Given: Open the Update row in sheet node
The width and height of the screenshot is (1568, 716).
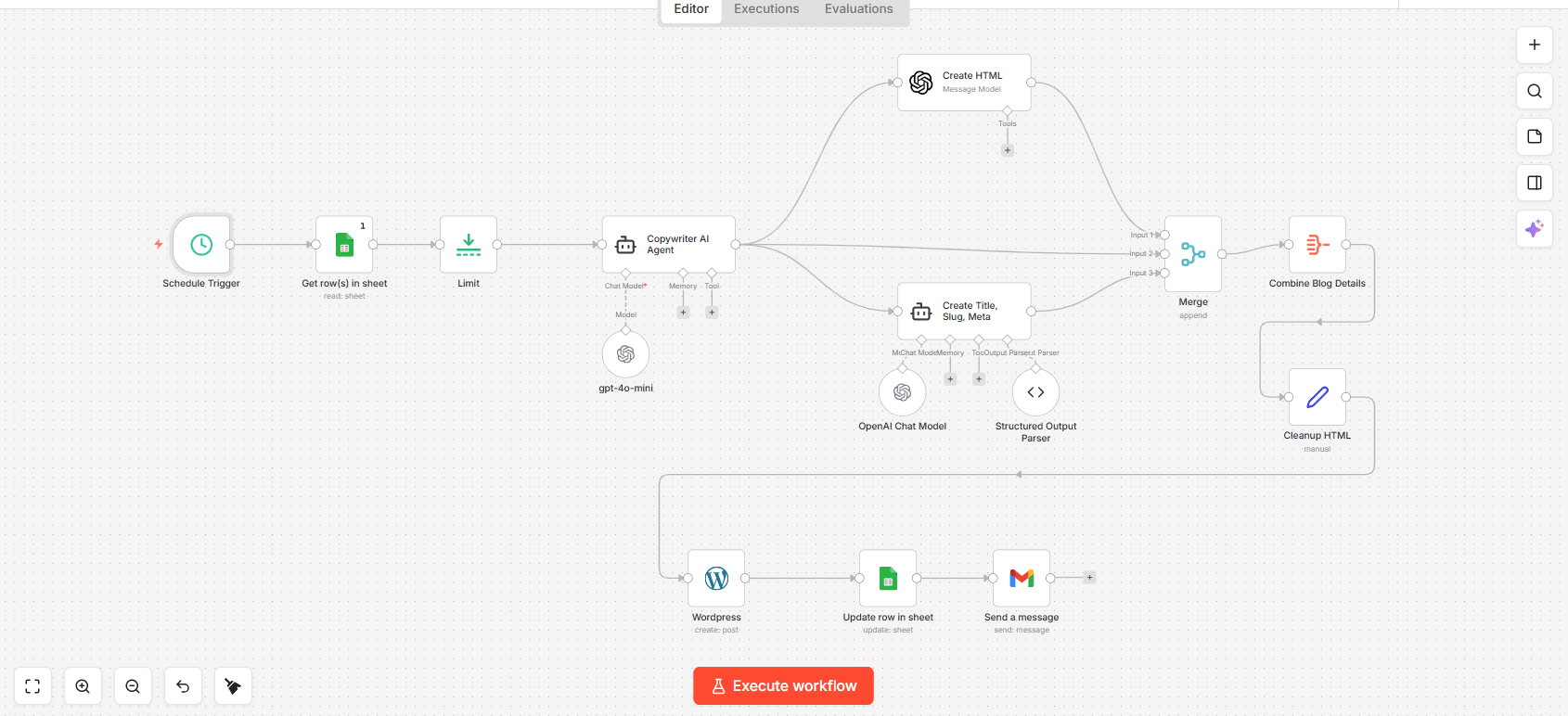Looking at the screenshot, I should pos(888,579).
